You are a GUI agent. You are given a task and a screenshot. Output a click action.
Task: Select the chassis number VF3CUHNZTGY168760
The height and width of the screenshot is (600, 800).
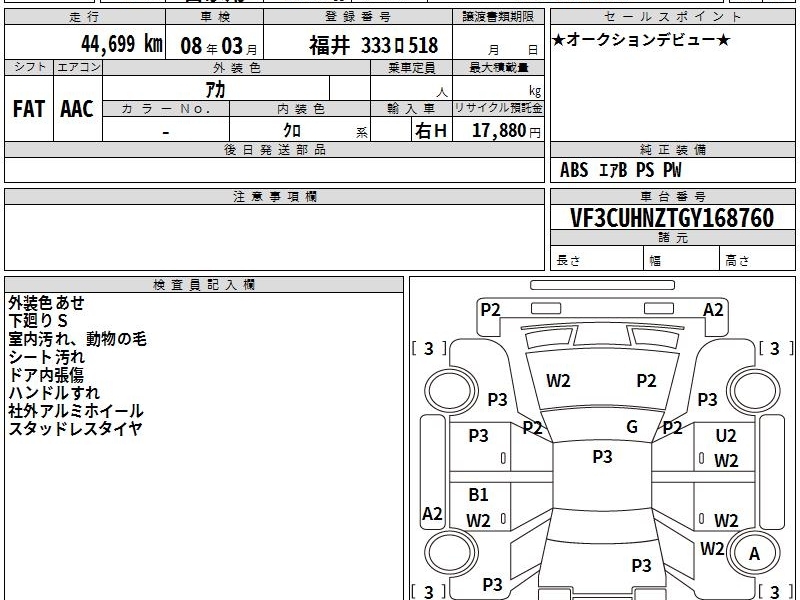pos(672,218)
